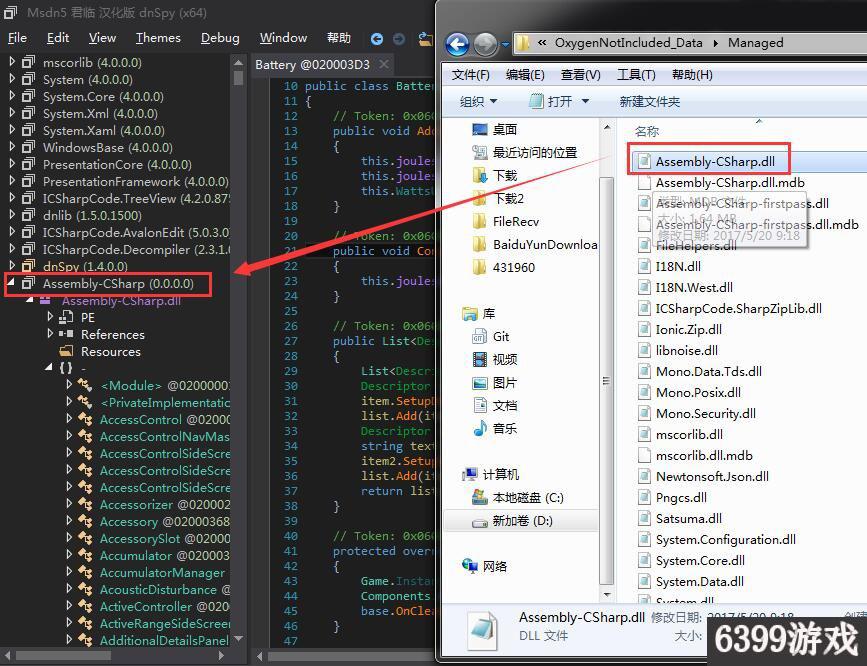
Task: Click the <Module> class icon
Action: coord(85,386)
